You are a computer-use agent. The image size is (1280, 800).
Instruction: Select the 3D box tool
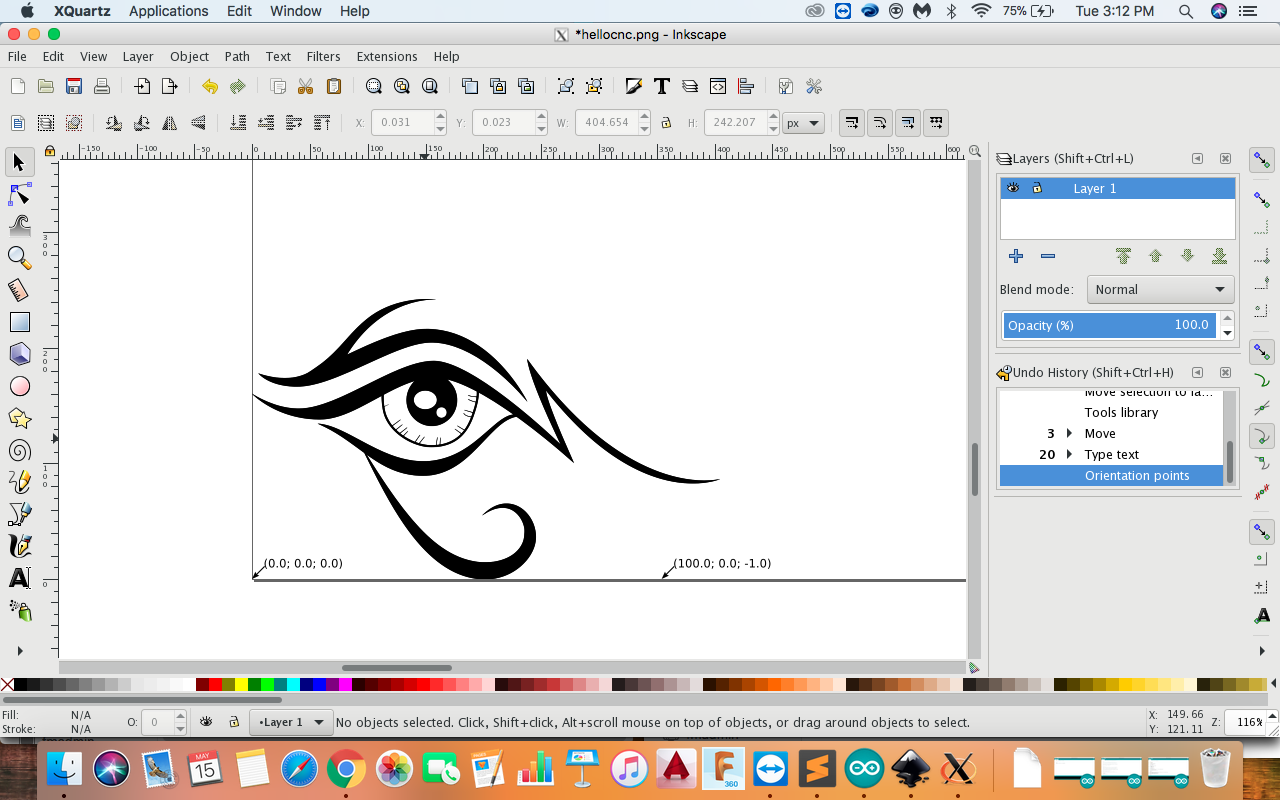click(19, 354)
